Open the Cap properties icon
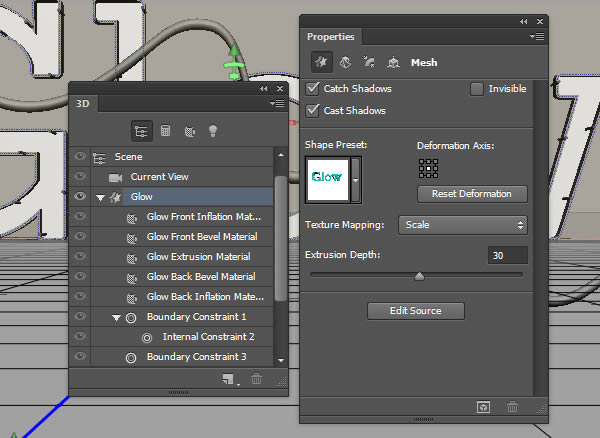The width and height of the screenshot is (600, 438). pyautogui.click(x=369, y=62)
